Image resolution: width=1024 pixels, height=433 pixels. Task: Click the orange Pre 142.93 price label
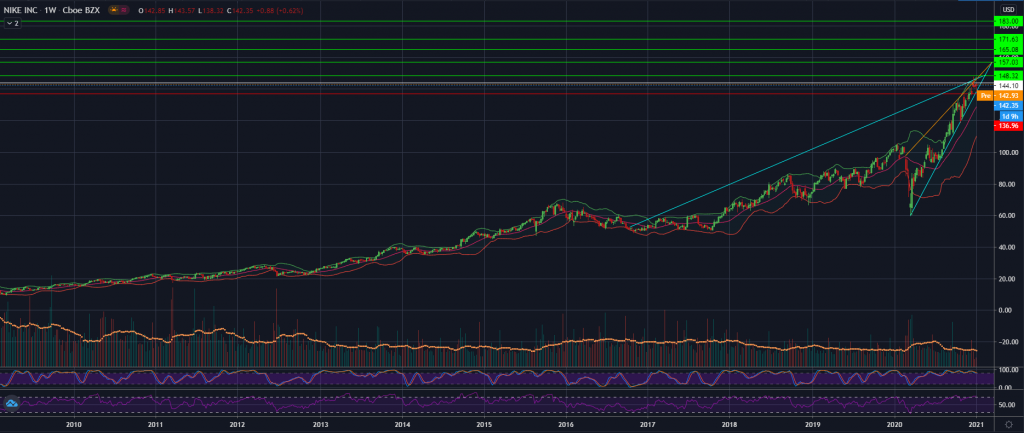pyautogui.click(x=999, y=95)
